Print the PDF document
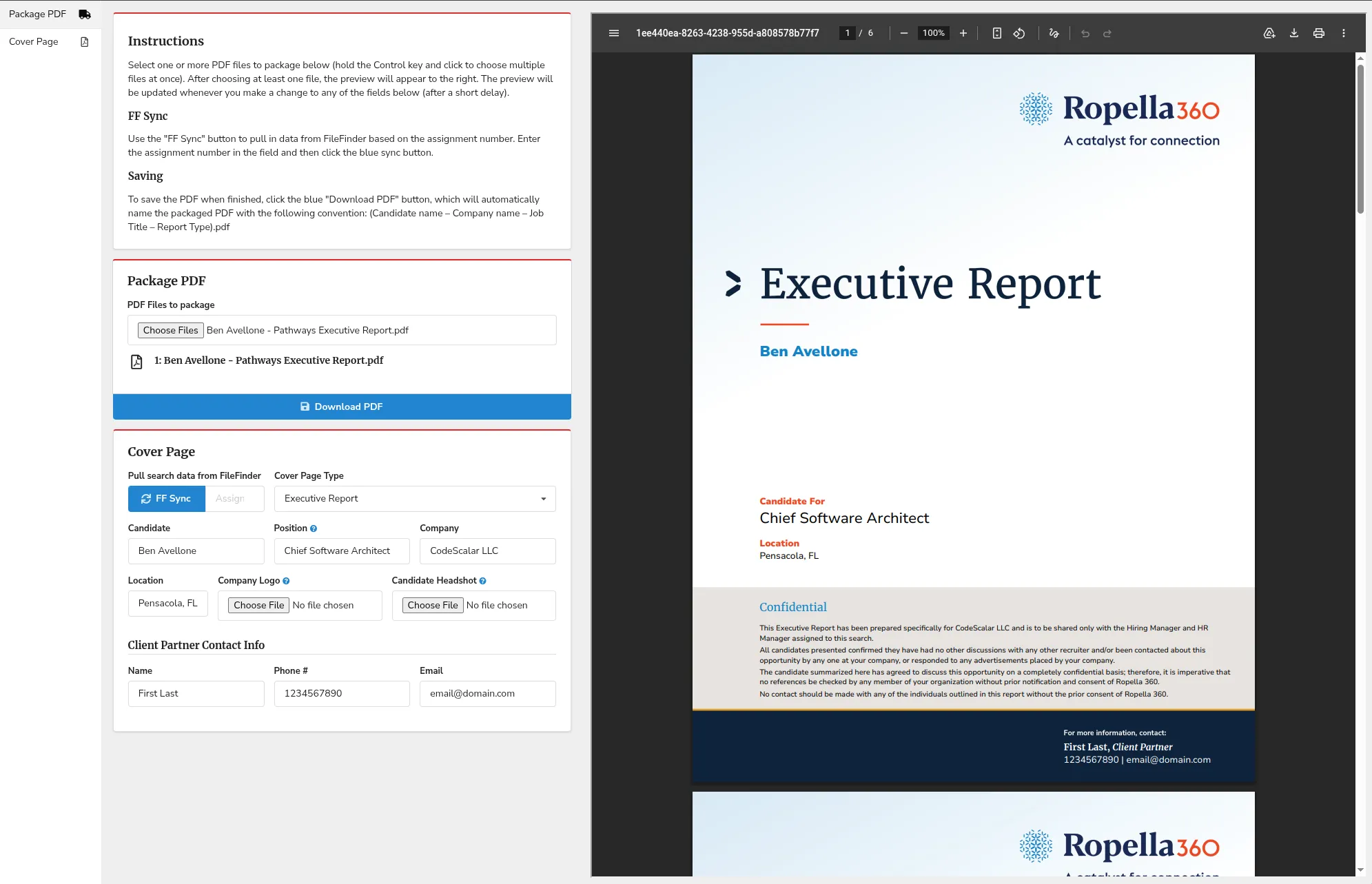1372x884 pixels. 1319,33
